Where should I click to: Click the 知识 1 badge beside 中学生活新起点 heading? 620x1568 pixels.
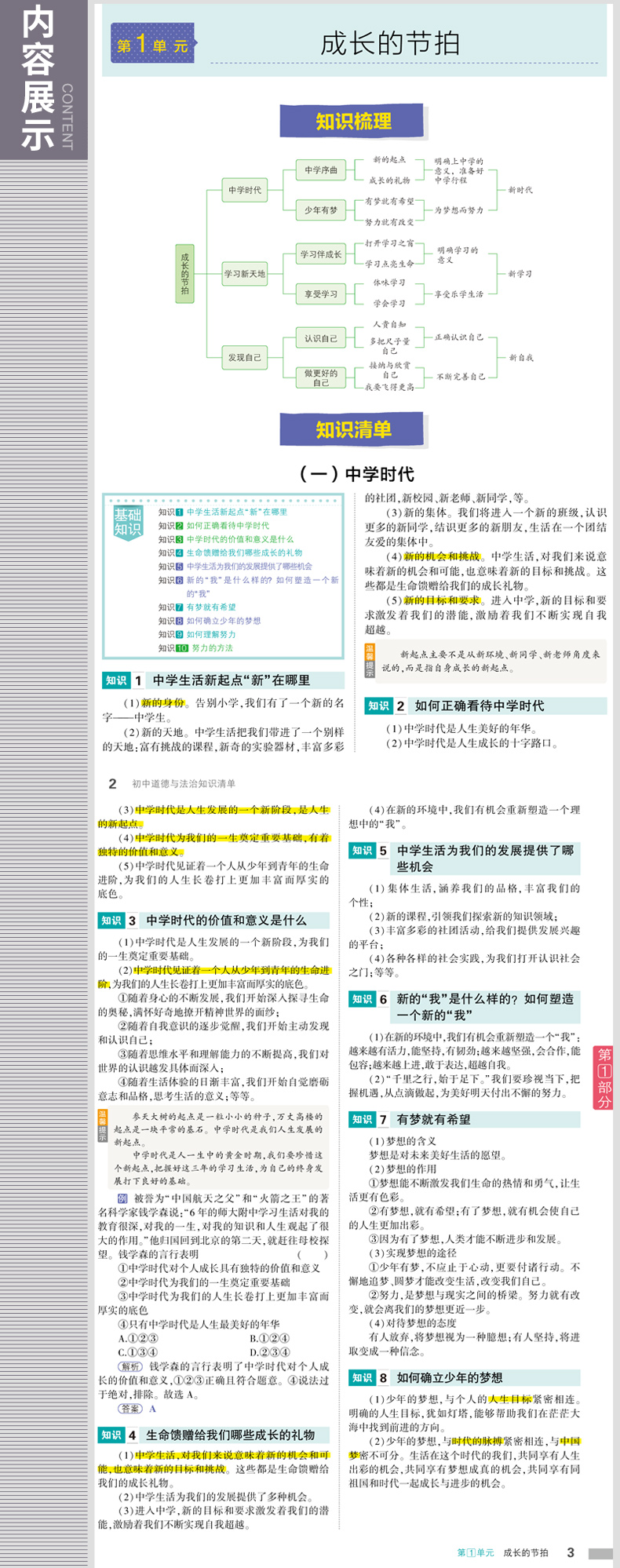pyautogui.click(x=116, y=680)
